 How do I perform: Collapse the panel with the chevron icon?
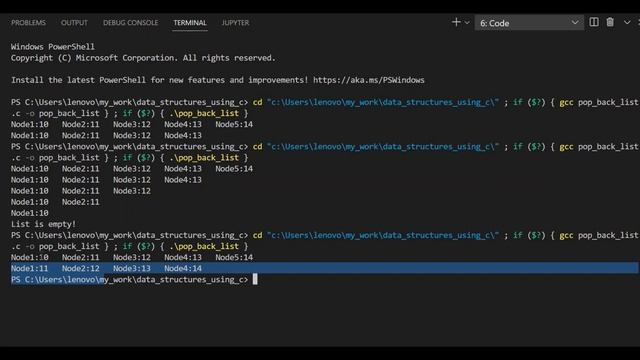pyautogui.click(x=627, y=22)
